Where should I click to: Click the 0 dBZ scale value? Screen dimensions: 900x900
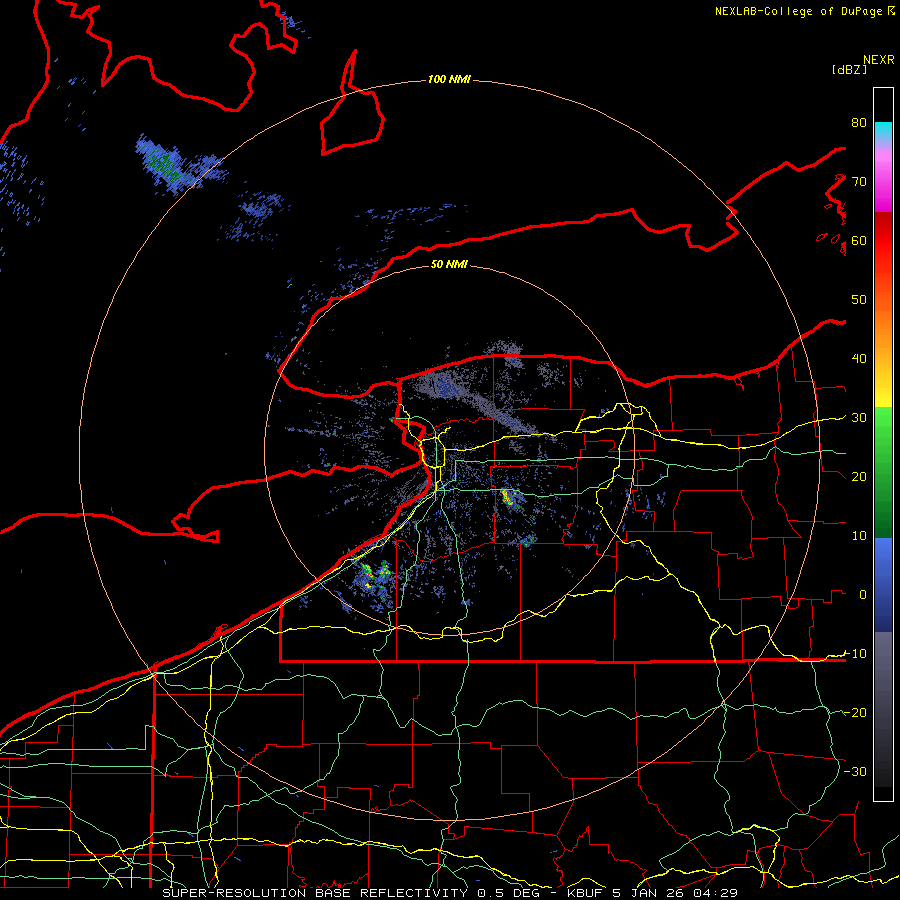coord(863,595)
